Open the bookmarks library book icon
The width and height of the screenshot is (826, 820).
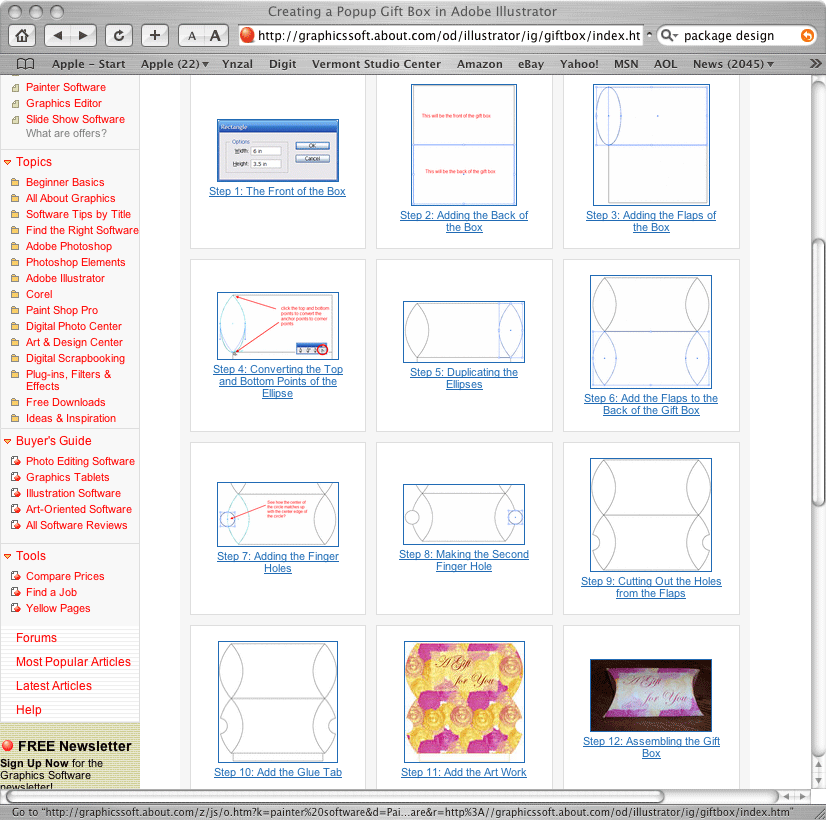point(25,64)
